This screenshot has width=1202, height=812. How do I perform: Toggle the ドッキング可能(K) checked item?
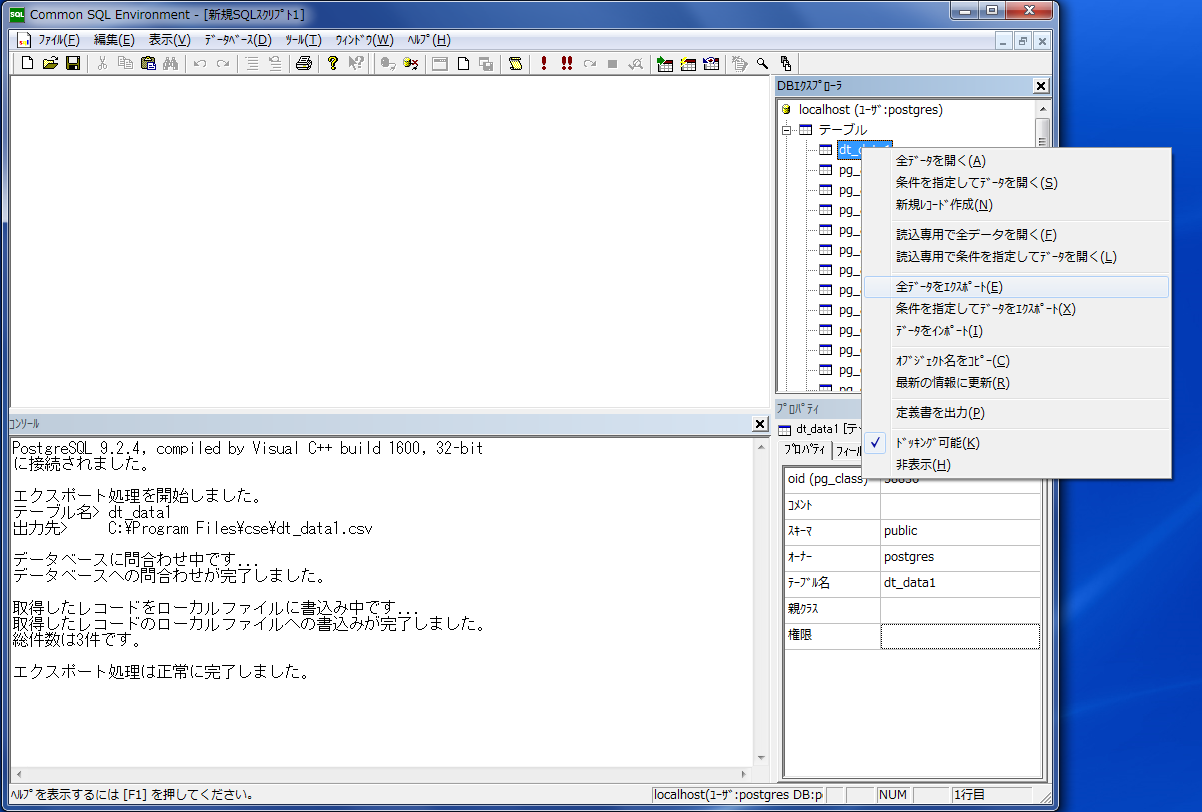click(937, 443)
